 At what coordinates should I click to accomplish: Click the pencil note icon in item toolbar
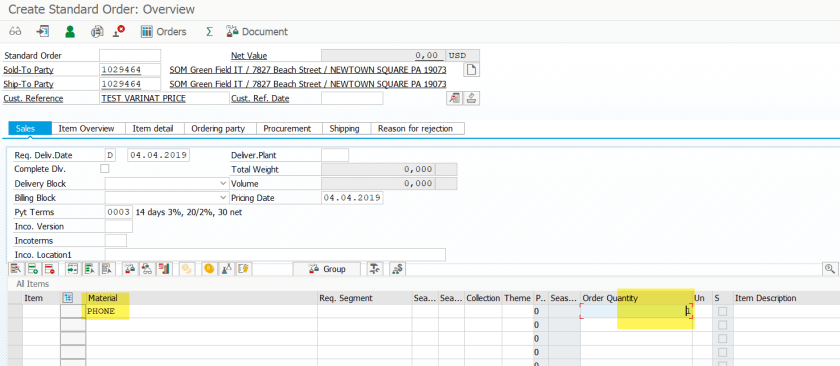pos(243,268)
